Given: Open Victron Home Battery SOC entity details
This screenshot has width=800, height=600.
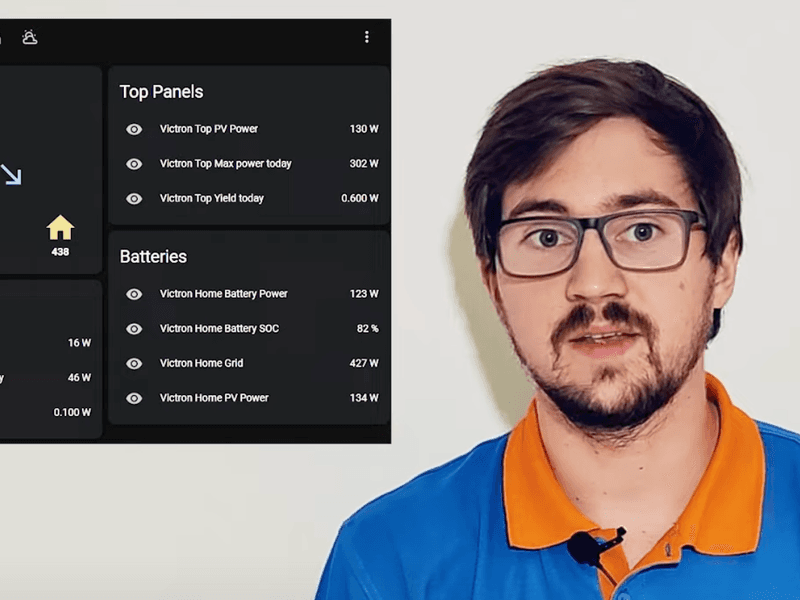Looking at the screenshot, I should (x=249, y=329).
